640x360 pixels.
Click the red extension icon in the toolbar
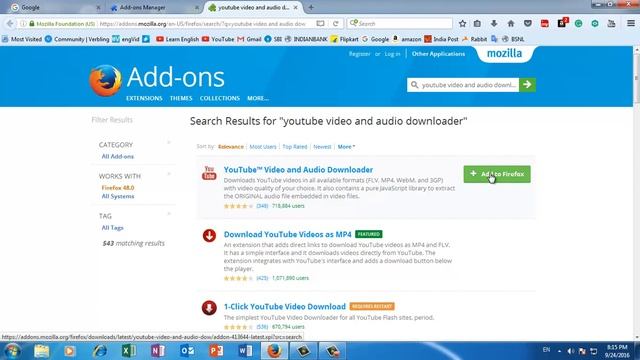(x=544, y=24)
